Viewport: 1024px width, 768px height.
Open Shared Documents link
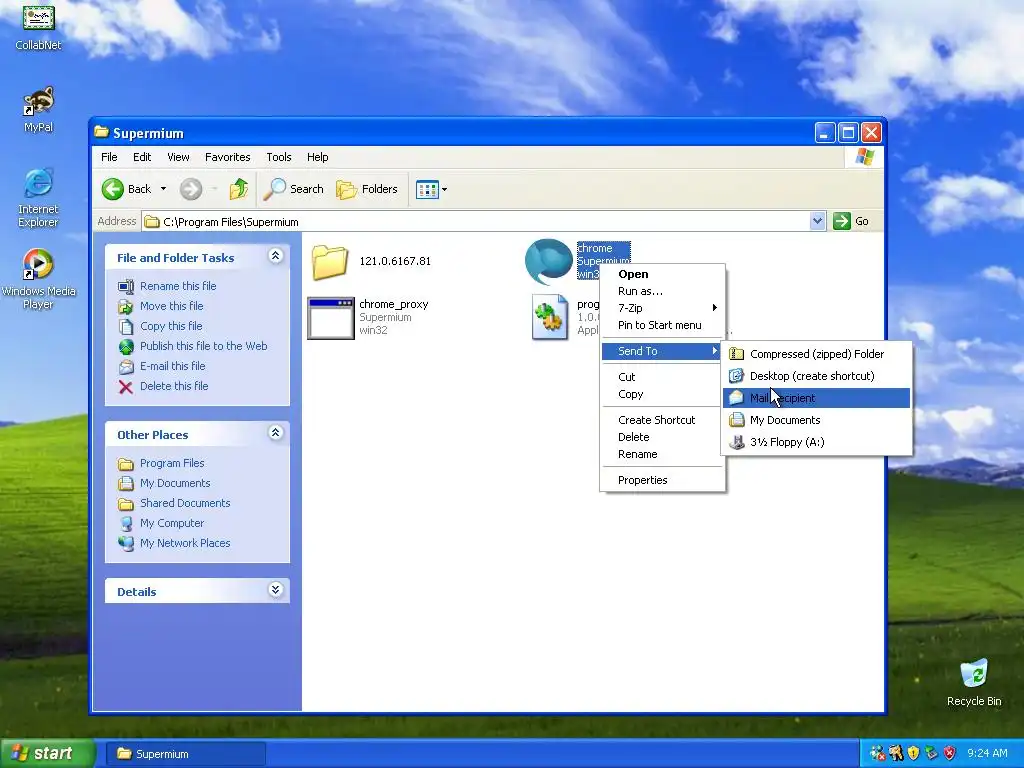[x=185, y=503]
